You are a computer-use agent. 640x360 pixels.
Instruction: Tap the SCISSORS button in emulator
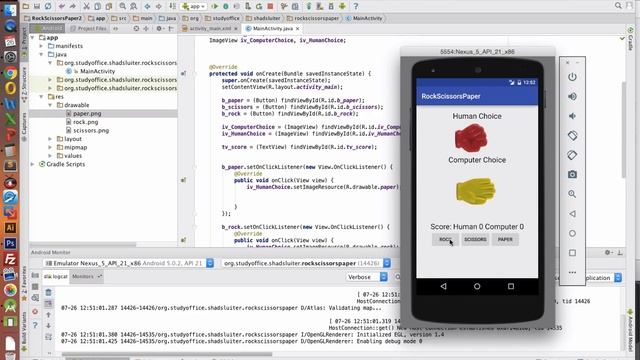pyautogui.click(x=475, y=240)
